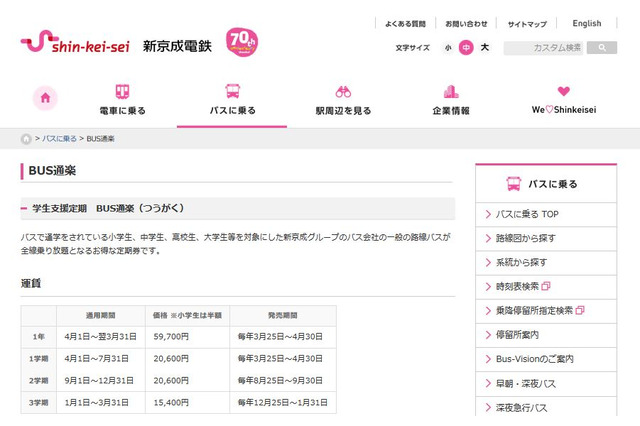This screenshot has height=426, width=640.
Task: Open サイトマップ link
Action: click(527, 24)
